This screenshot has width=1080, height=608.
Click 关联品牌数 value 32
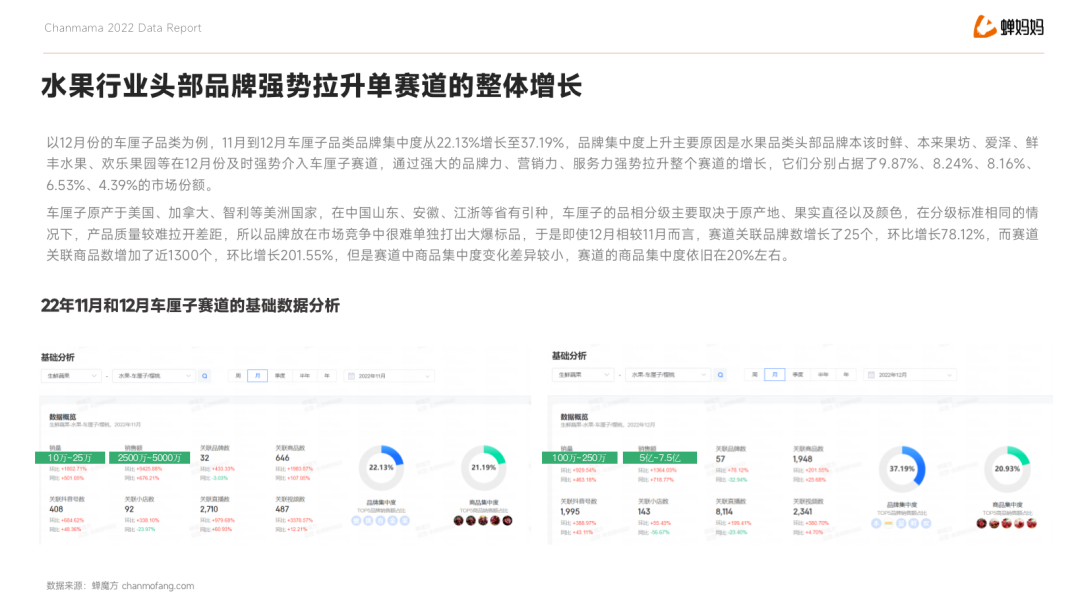pyautogui.click(x=205, y=458)
